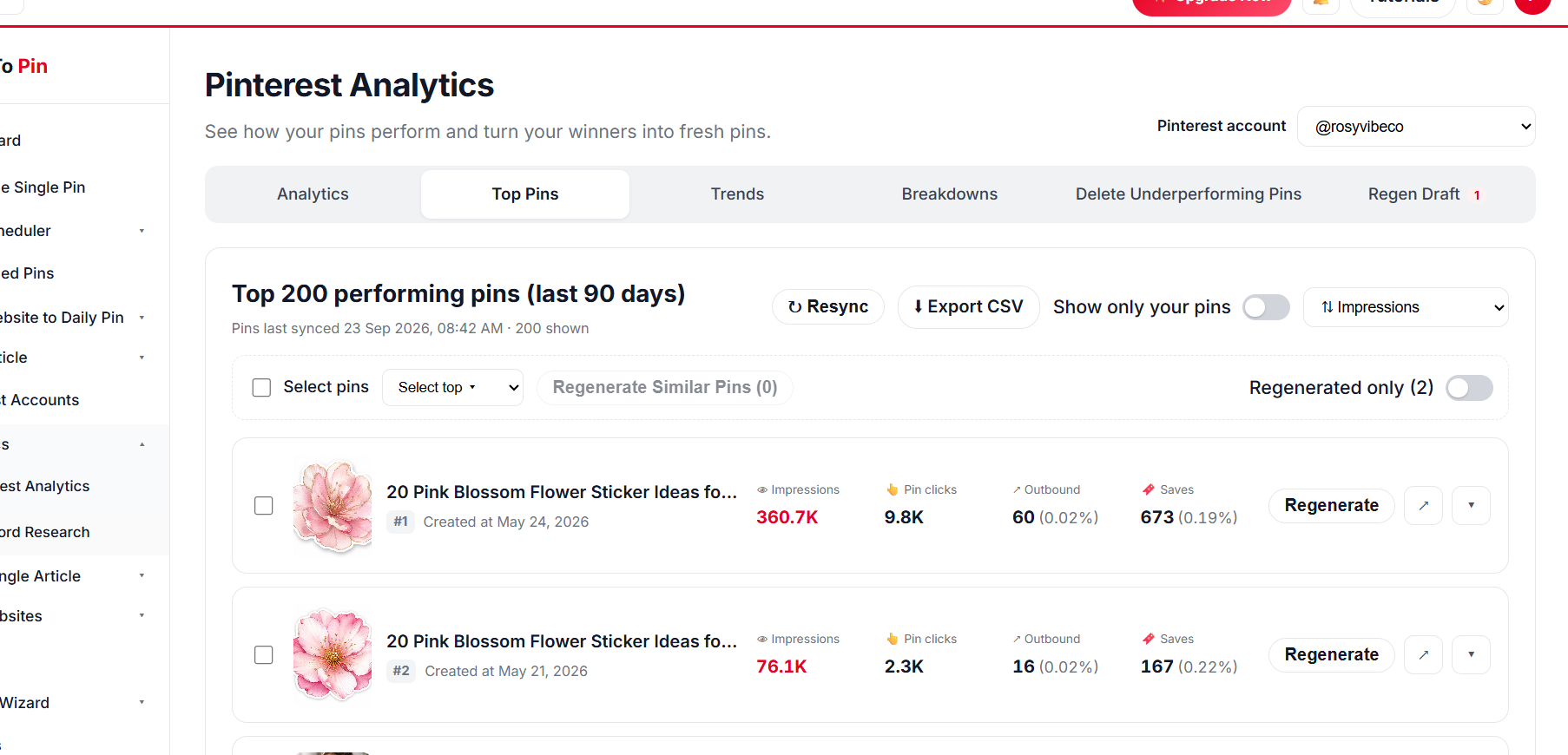
Task: Click the '76.1K' impressions value
Action: pos(781,666)
